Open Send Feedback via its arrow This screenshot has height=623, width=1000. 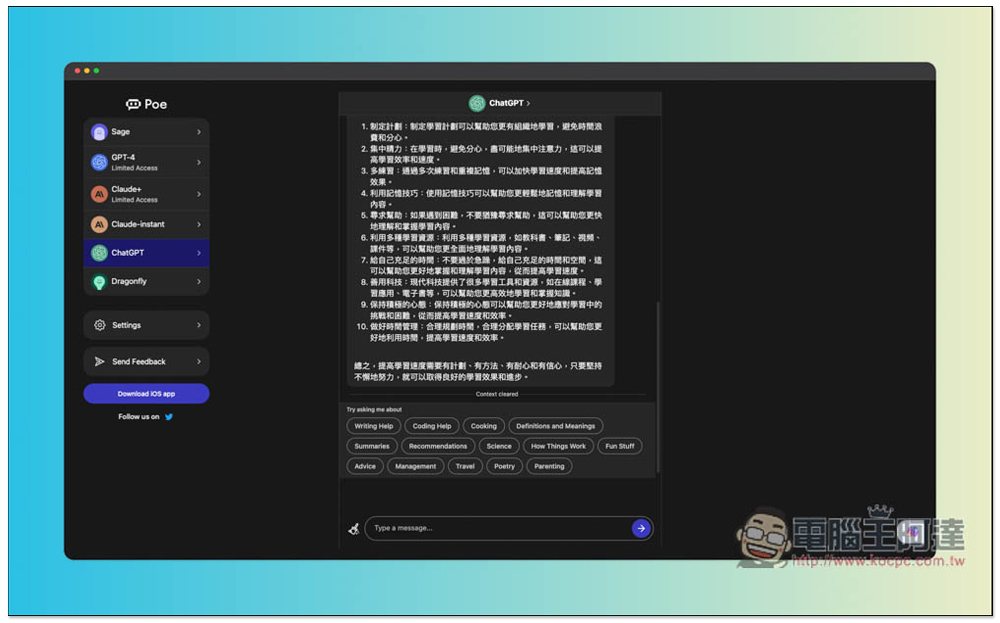click(x=198, y=362)
